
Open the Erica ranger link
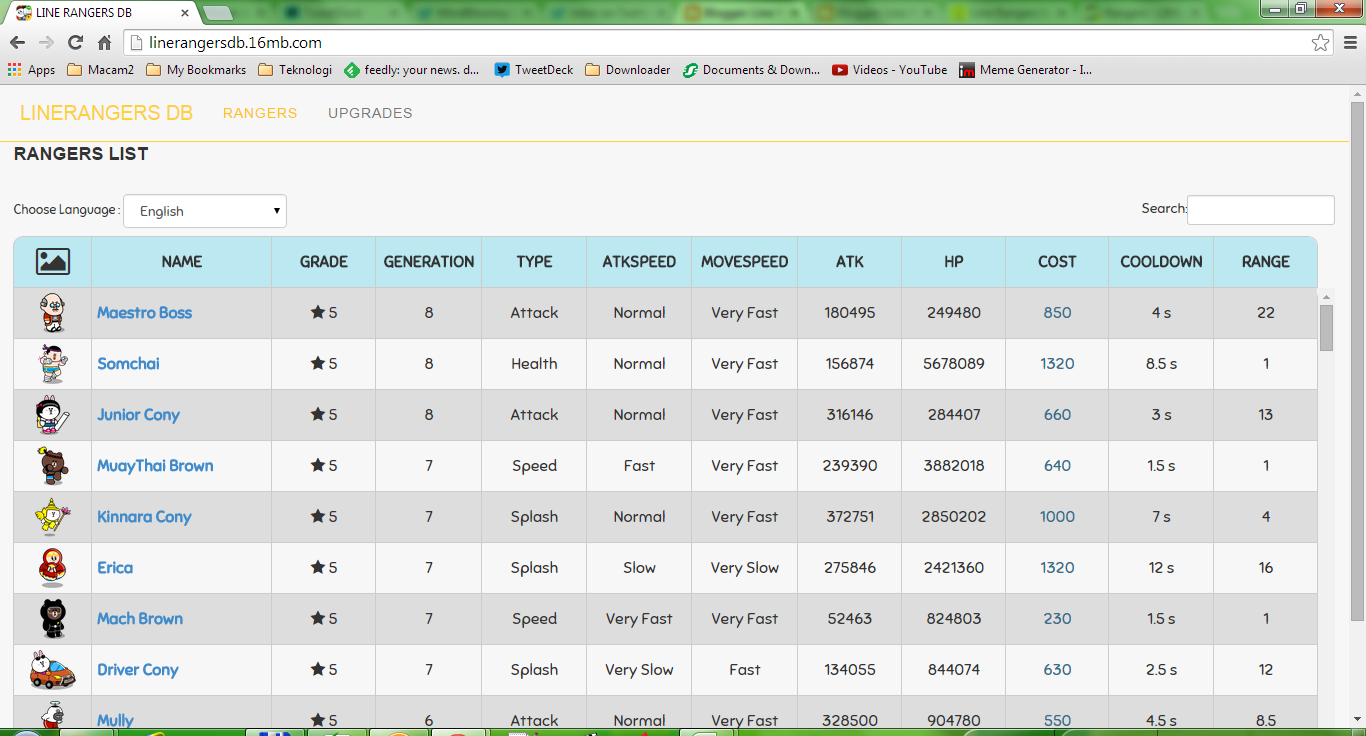coord(115,568)
